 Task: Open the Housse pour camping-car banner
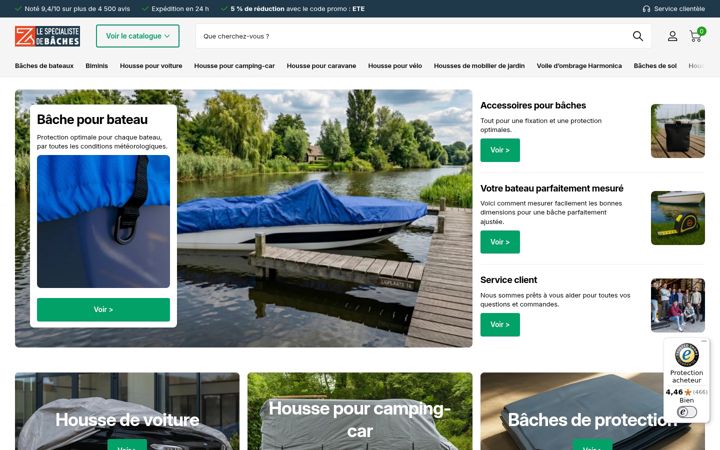(x=360, y=411)
